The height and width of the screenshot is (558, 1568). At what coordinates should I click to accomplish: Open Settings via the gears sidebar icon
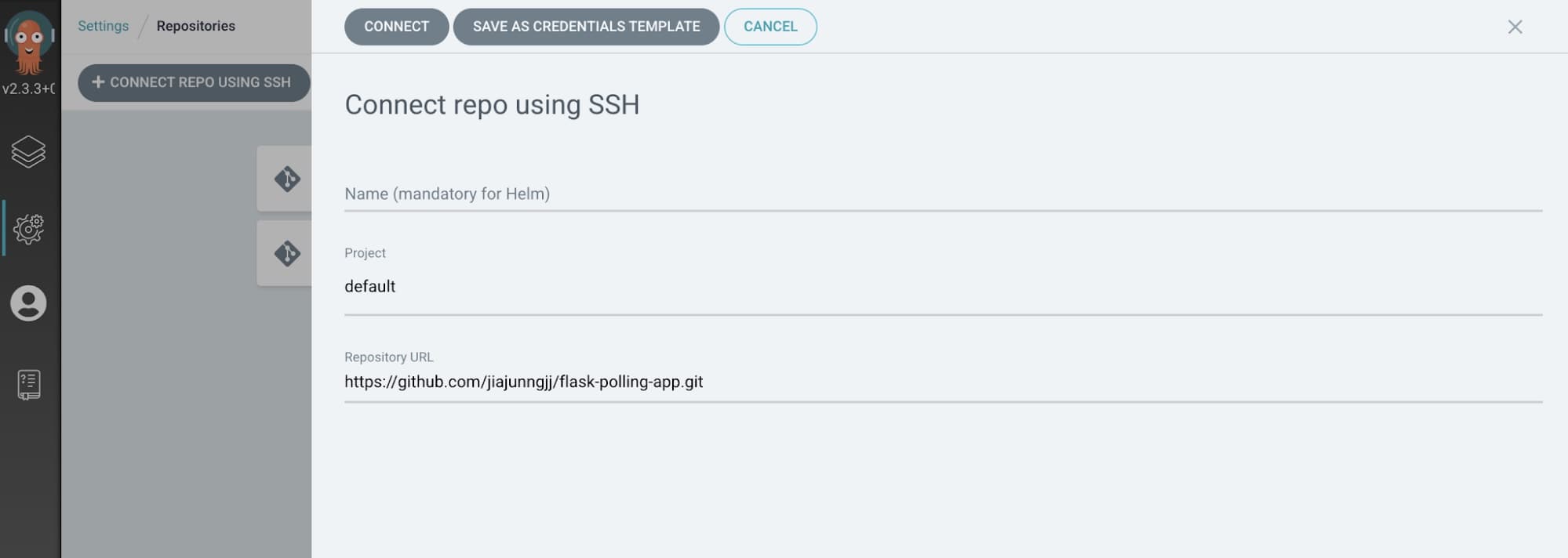pos(29,229)
